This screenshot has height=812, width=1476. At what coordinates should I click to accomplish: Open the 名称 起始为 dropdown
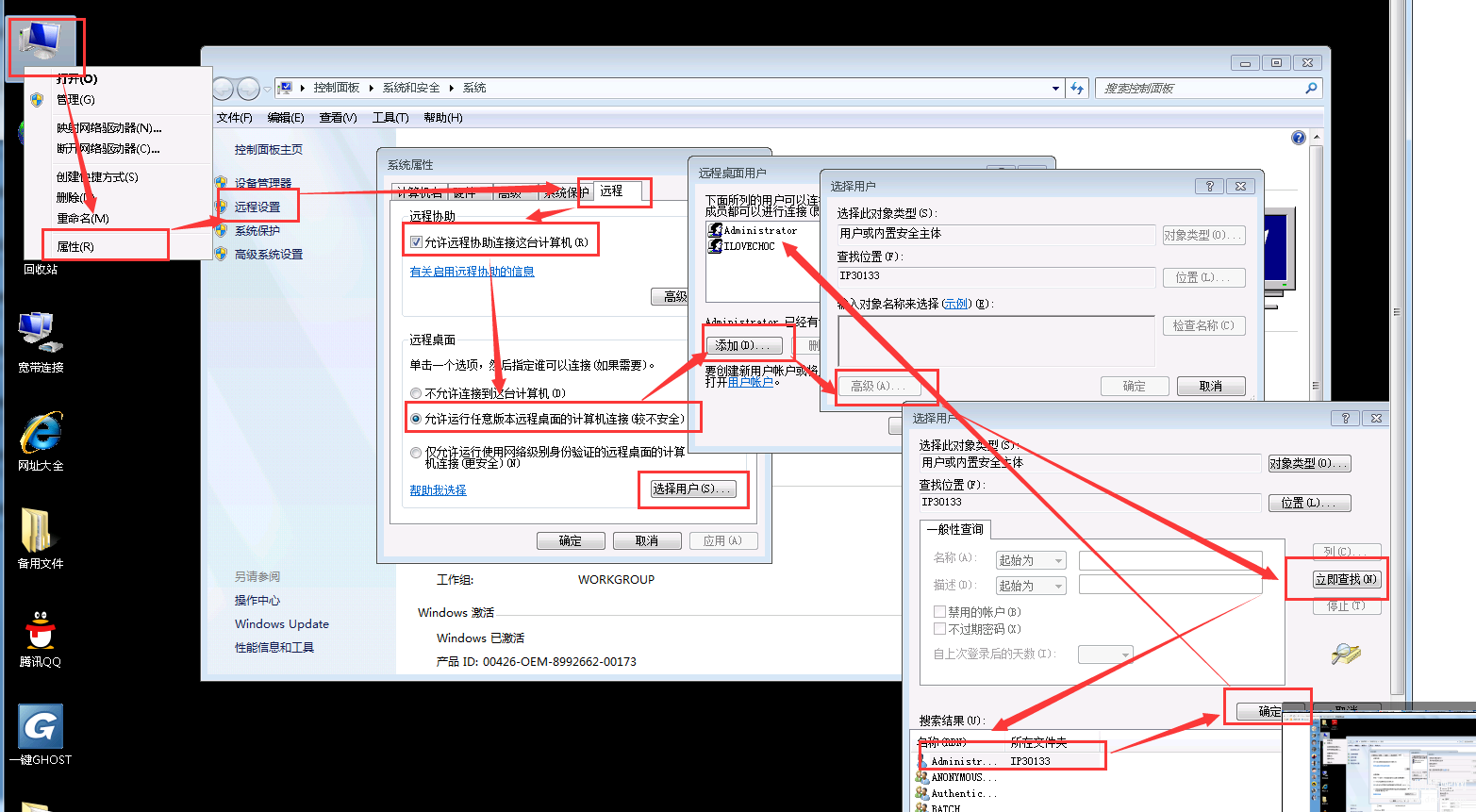1032,560
